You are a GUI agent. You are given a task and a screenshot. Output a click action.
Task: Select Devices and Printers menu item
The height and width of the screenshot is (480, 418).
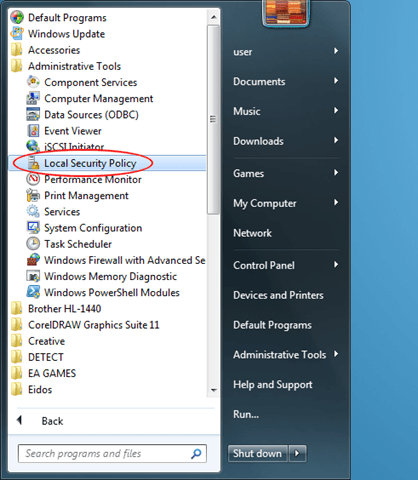pyautogui.click(x=278, y=295)
